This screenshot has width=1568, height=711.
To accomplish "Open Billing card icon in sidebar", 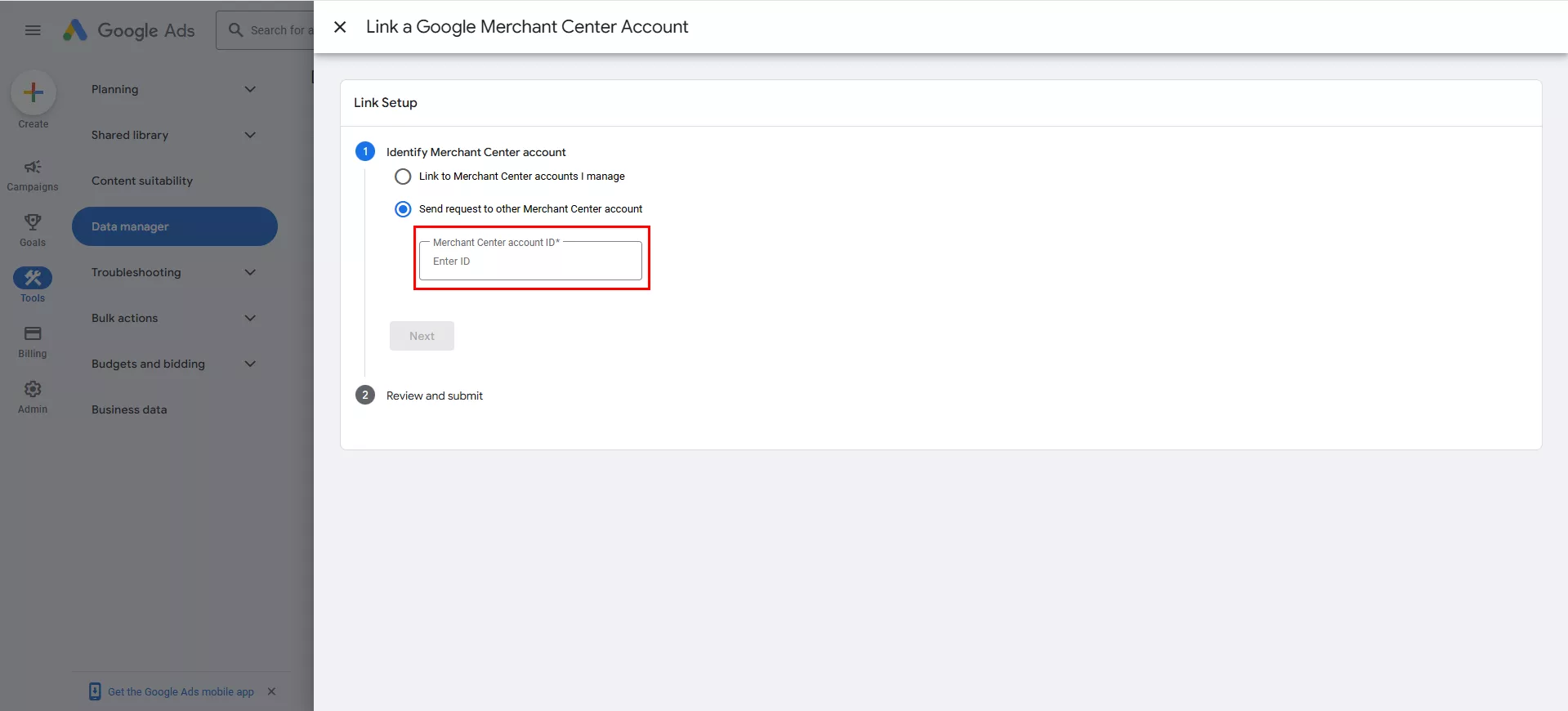I will click(33, 333).
